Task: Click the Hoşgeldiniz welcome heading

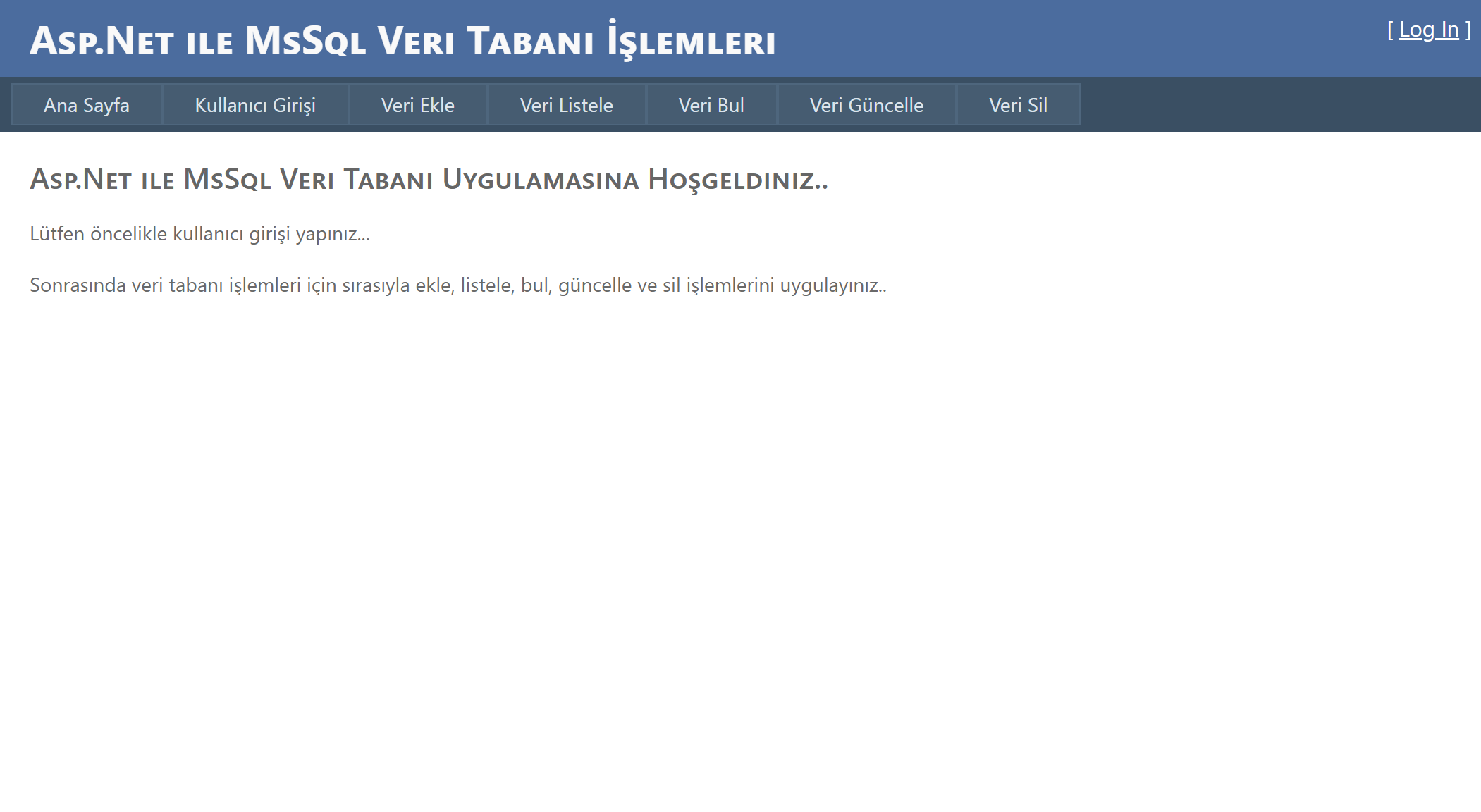Action: click(429, 180)
